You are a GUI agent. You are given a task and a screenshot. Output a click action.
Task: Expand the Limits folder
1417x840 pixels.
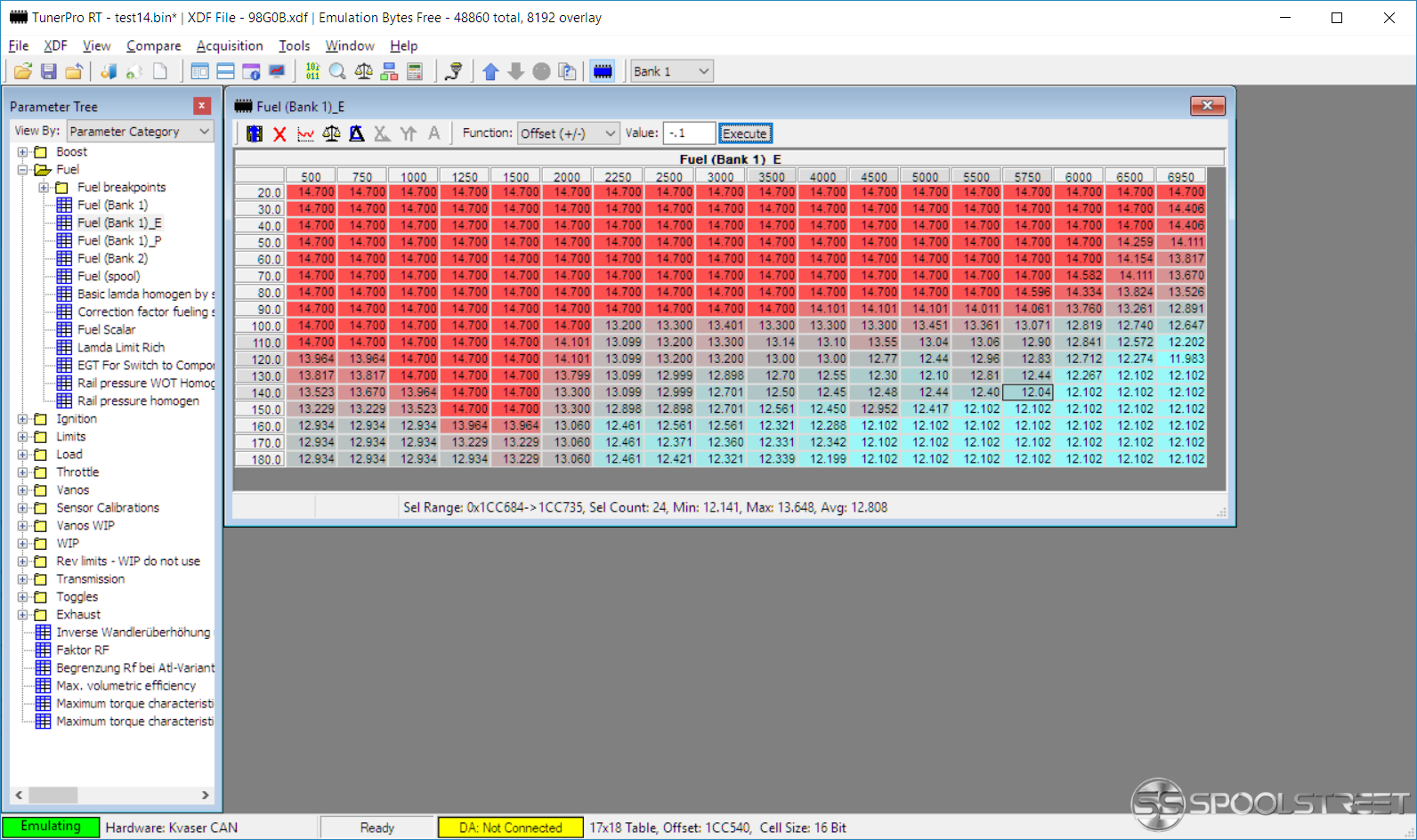click(x=23, y=437)
